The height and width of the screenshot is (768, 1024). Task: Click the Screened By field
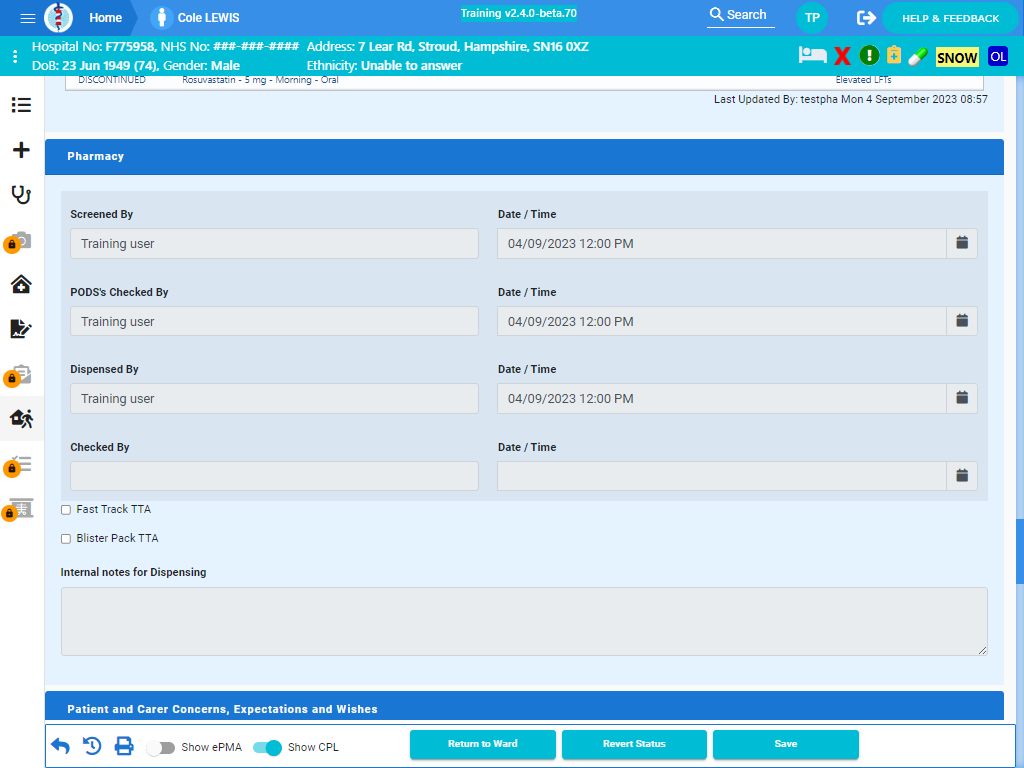(x=274, y=244)
